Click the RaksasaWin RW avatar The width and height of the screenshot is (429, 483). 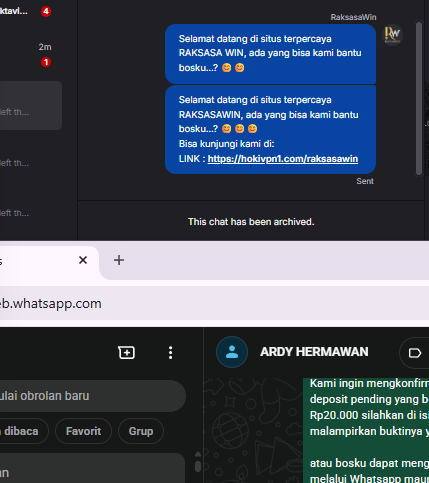pyautogui.click(x=392, y=35)
